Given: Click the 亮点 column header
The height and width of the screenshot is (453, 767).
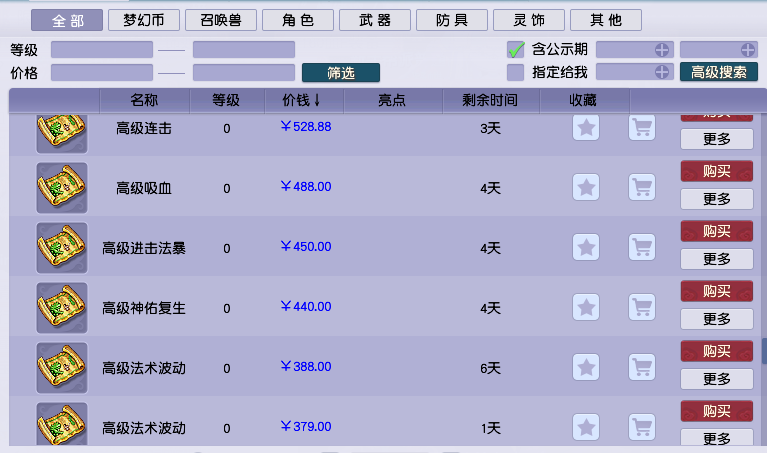Looking at the screenshot, I should point(392,100).
